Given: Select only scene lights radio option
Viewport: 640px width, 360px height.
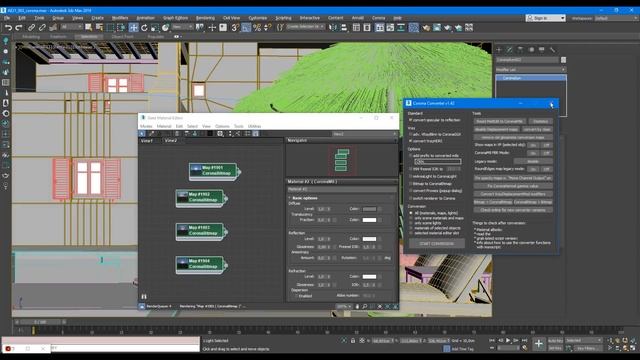Looking at the screenshot, I should tap(411, 223).
